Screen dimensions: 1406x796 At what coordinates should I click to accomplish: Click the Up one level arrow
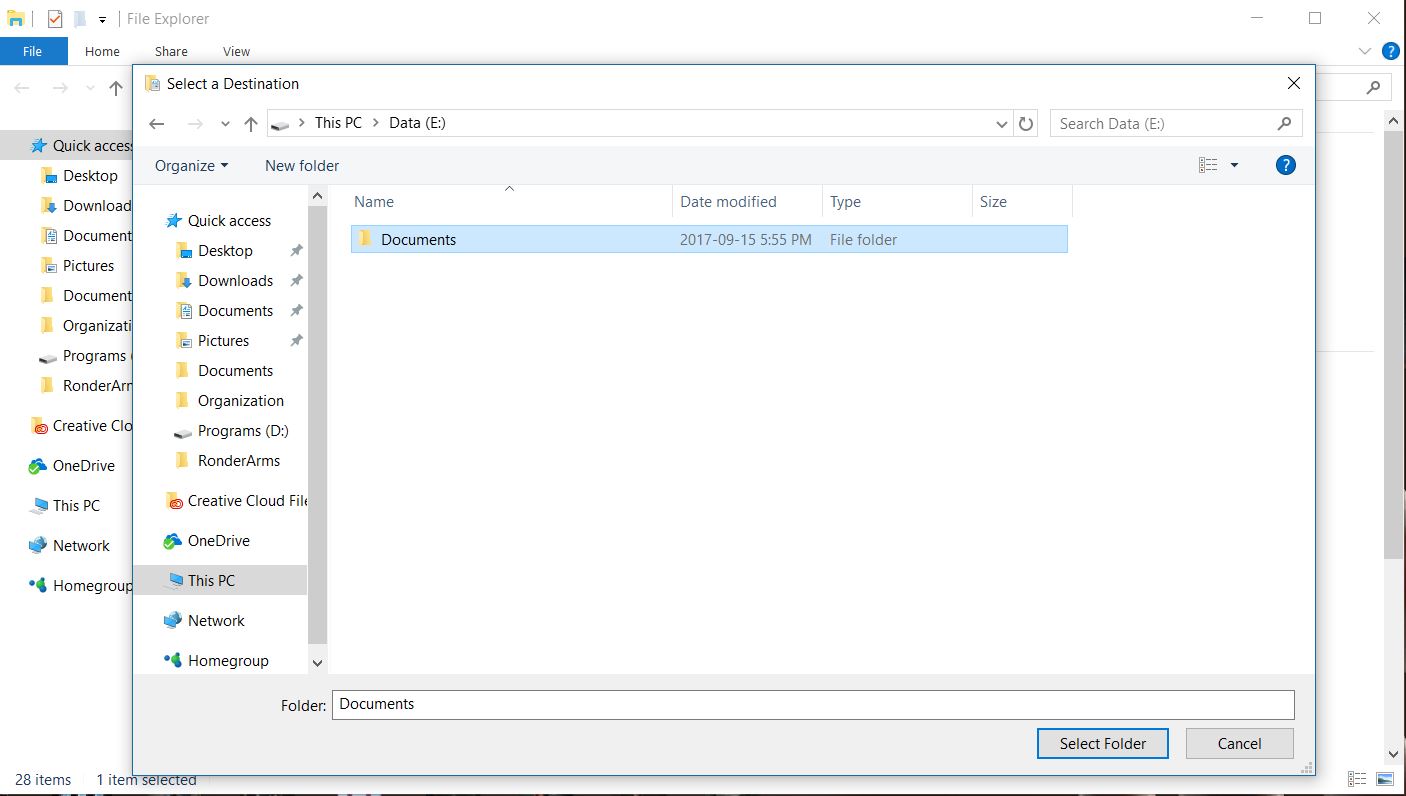(x=250, y=123)
